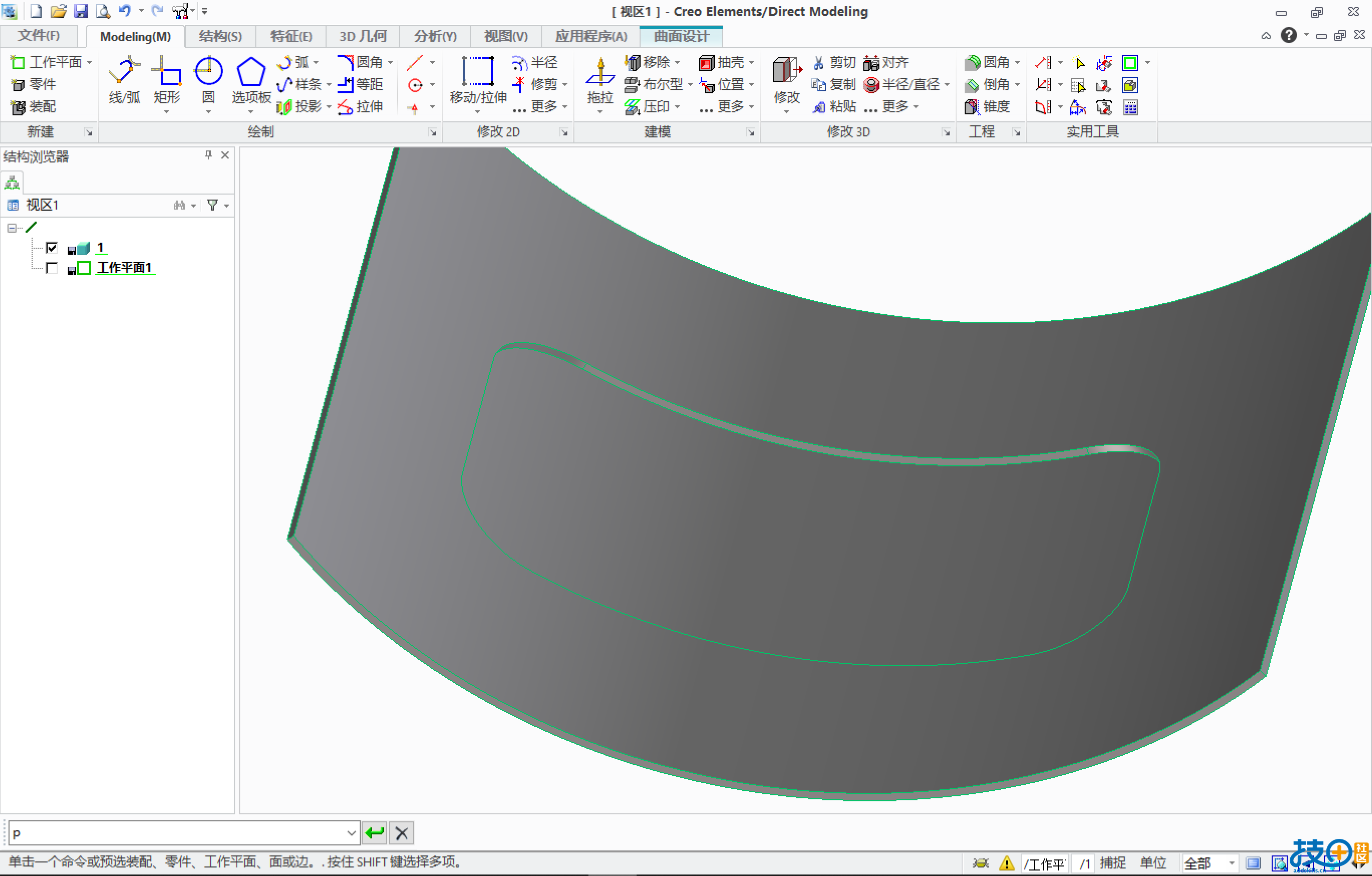The image size is (1372, 876).
Task: Expand the 弧 arc dropdown
Action: pyautogui.click(x=316, y=63)
